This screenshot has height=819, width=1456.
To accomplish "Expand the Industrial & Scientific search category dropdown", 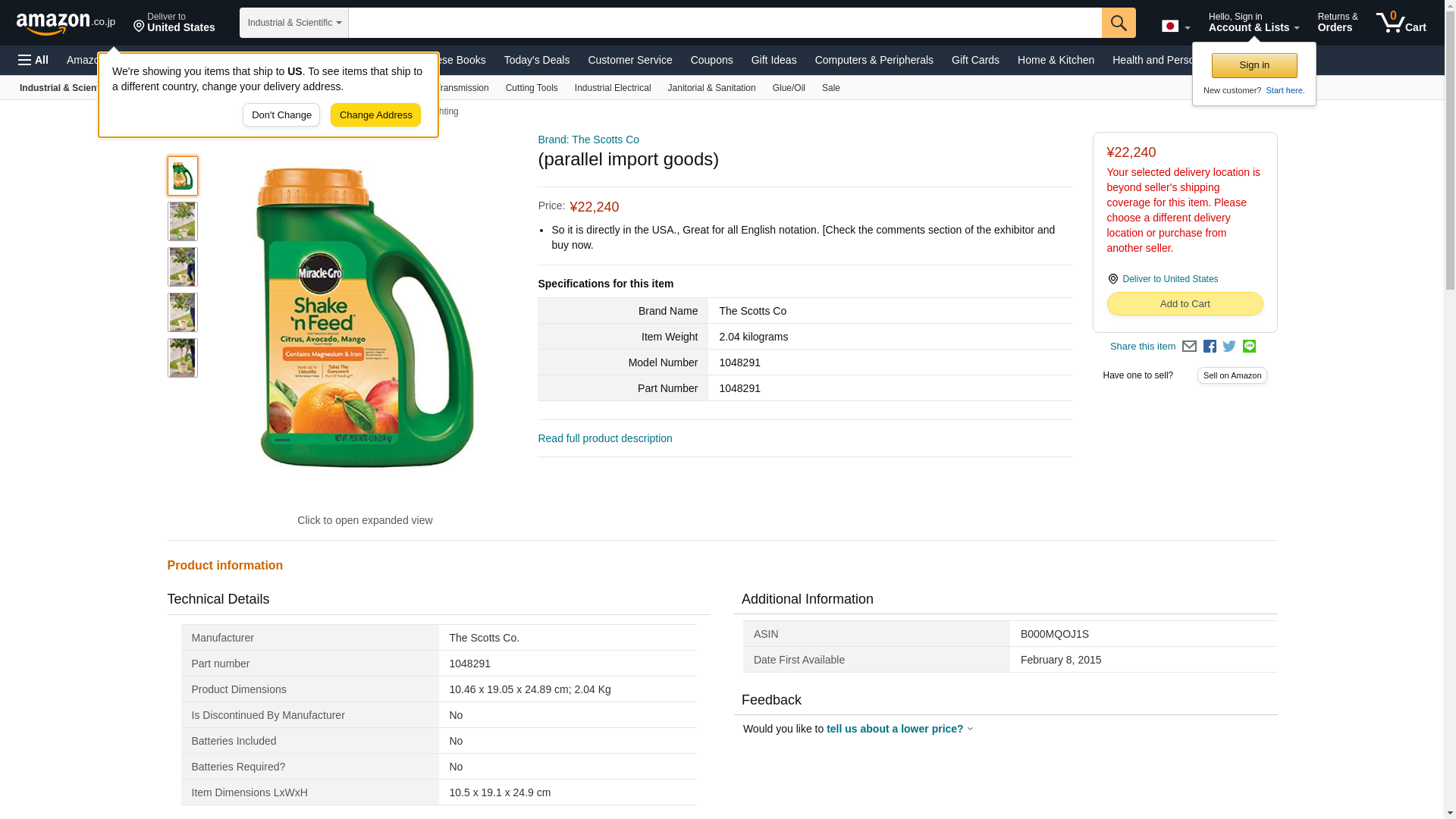I will pos(293,23).
